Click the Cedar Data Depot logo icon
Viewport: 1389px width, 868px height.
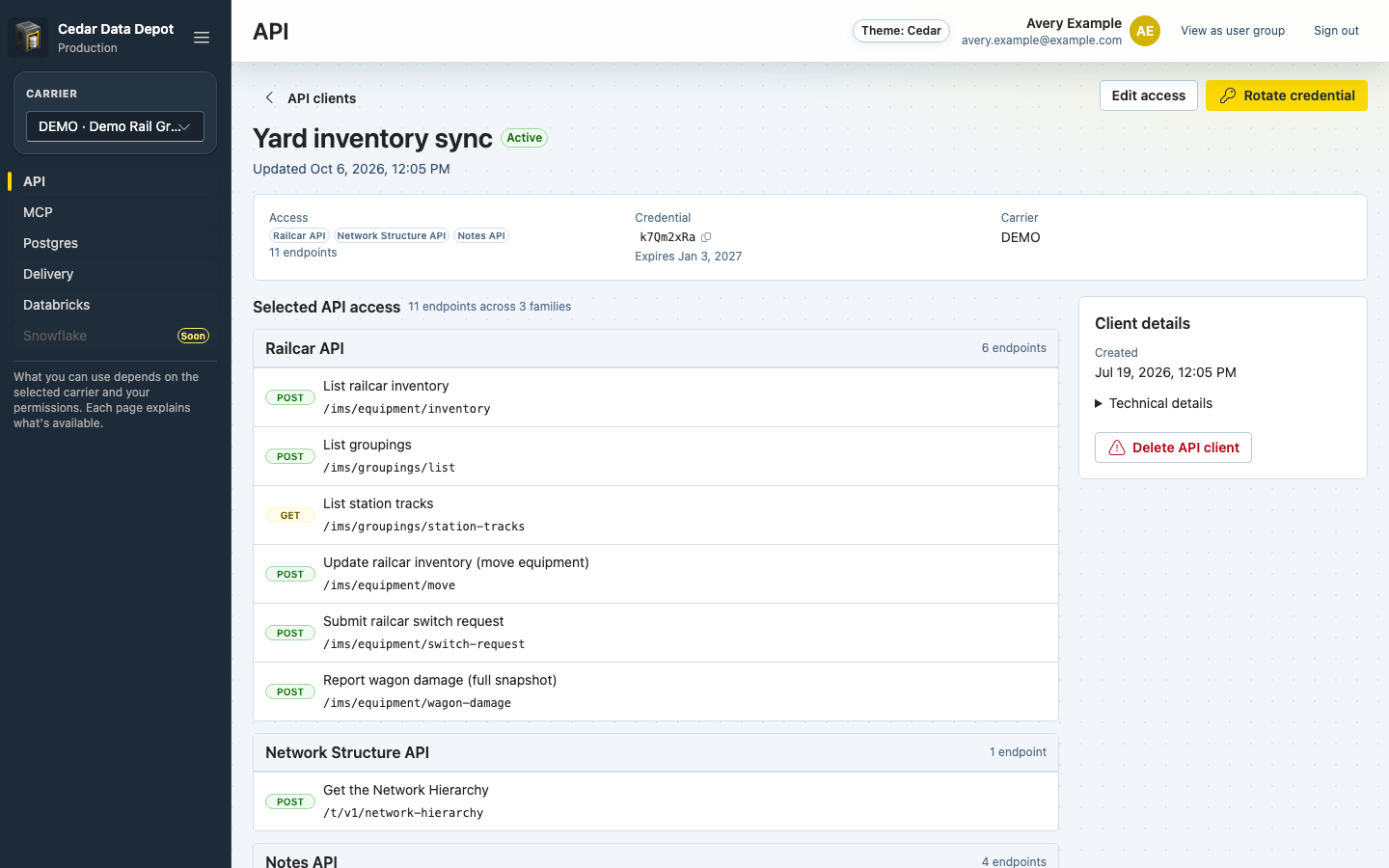(28, 38)
